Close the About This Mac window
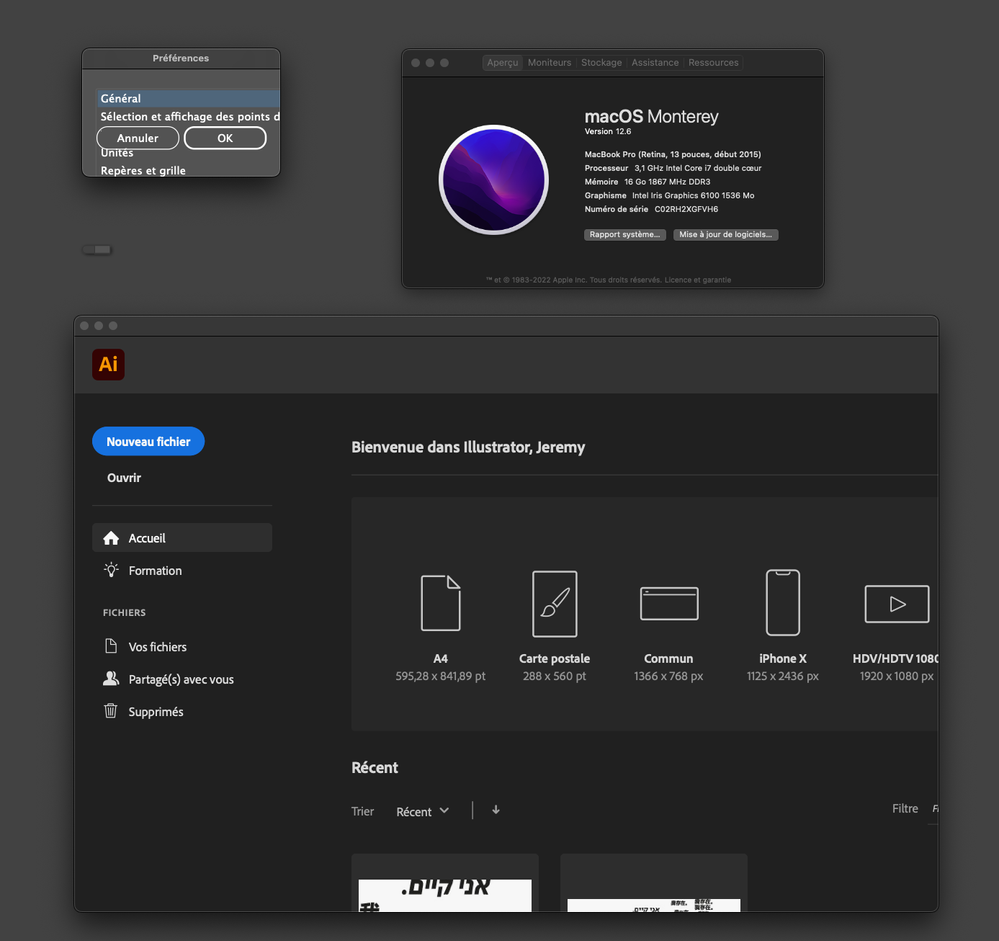 415,63
